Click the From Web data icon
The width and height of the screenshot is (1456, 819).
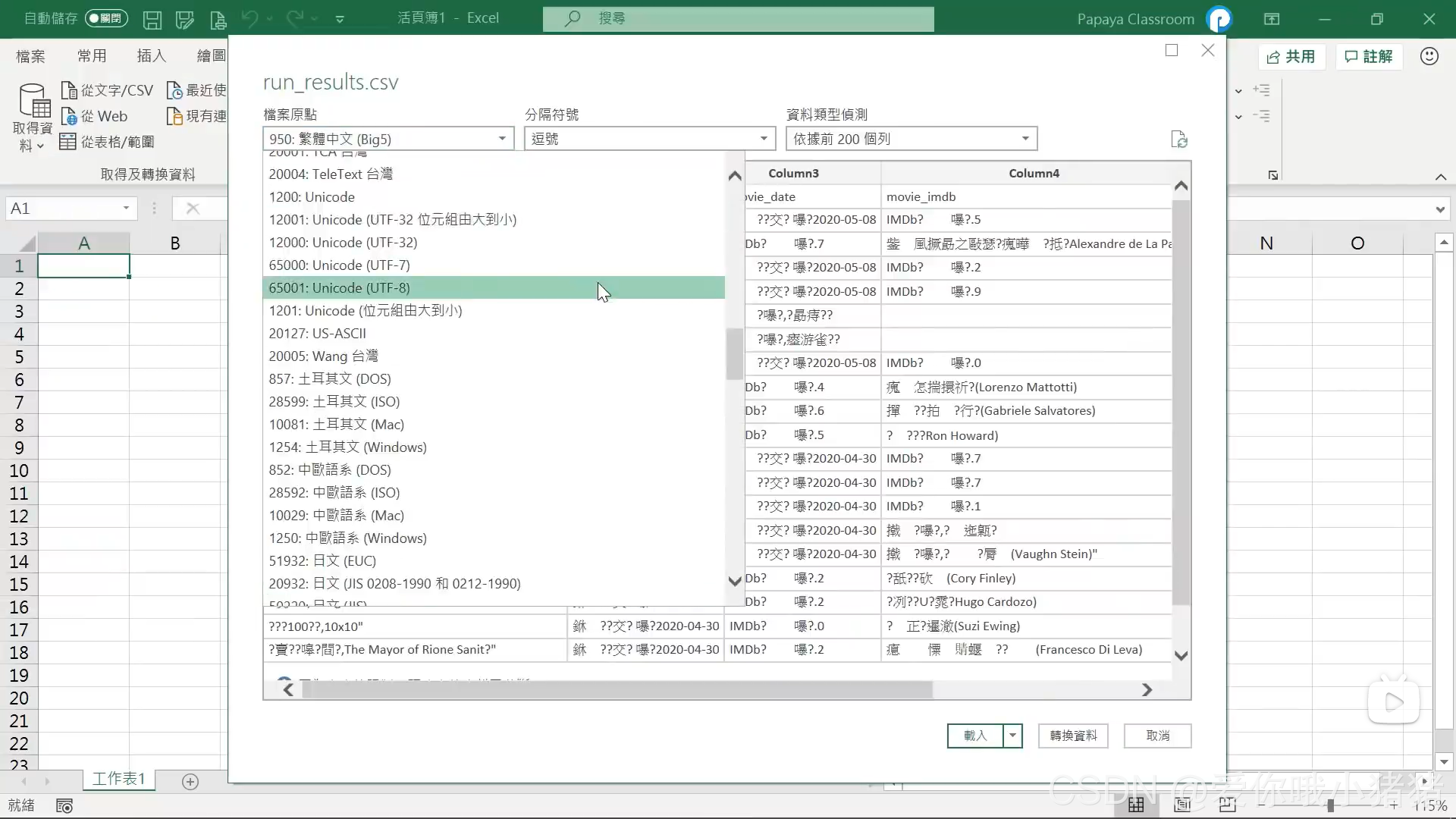coord(69,117)
